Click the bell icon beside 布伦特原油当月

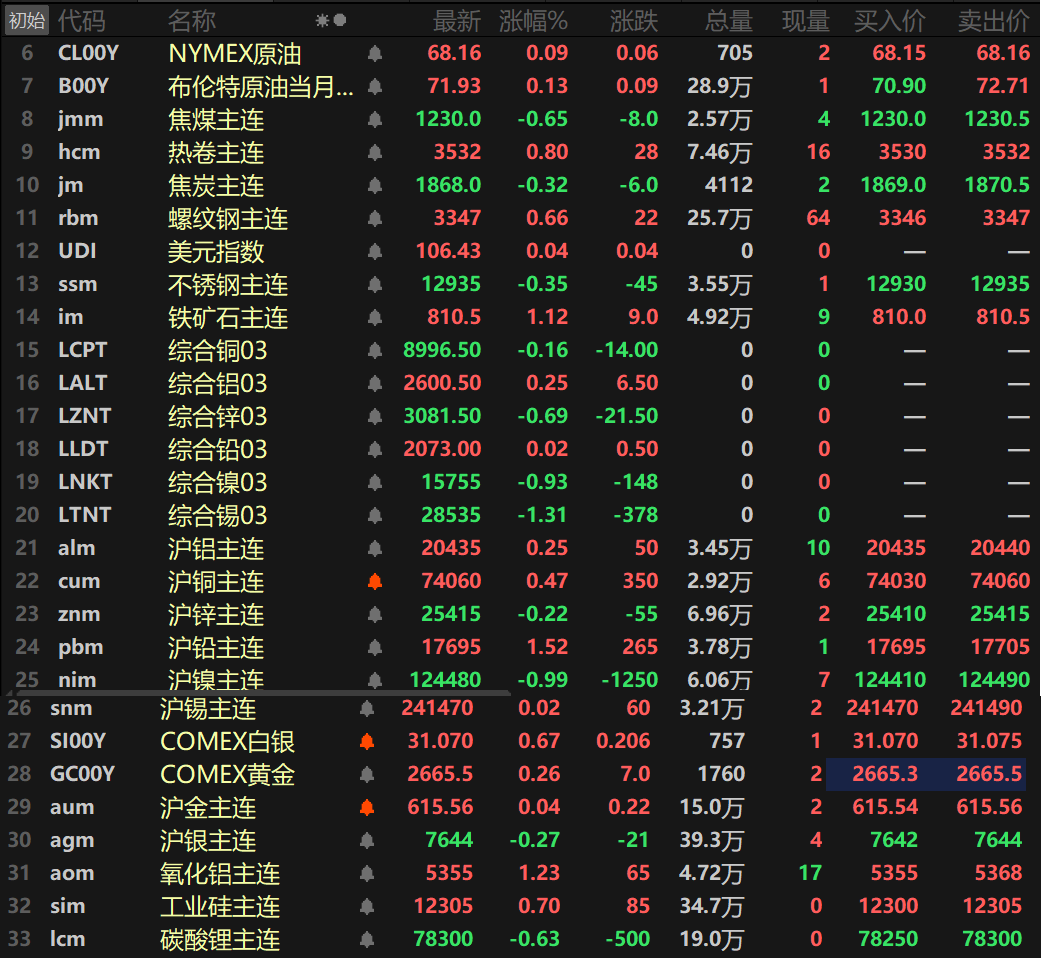point(375,87)
